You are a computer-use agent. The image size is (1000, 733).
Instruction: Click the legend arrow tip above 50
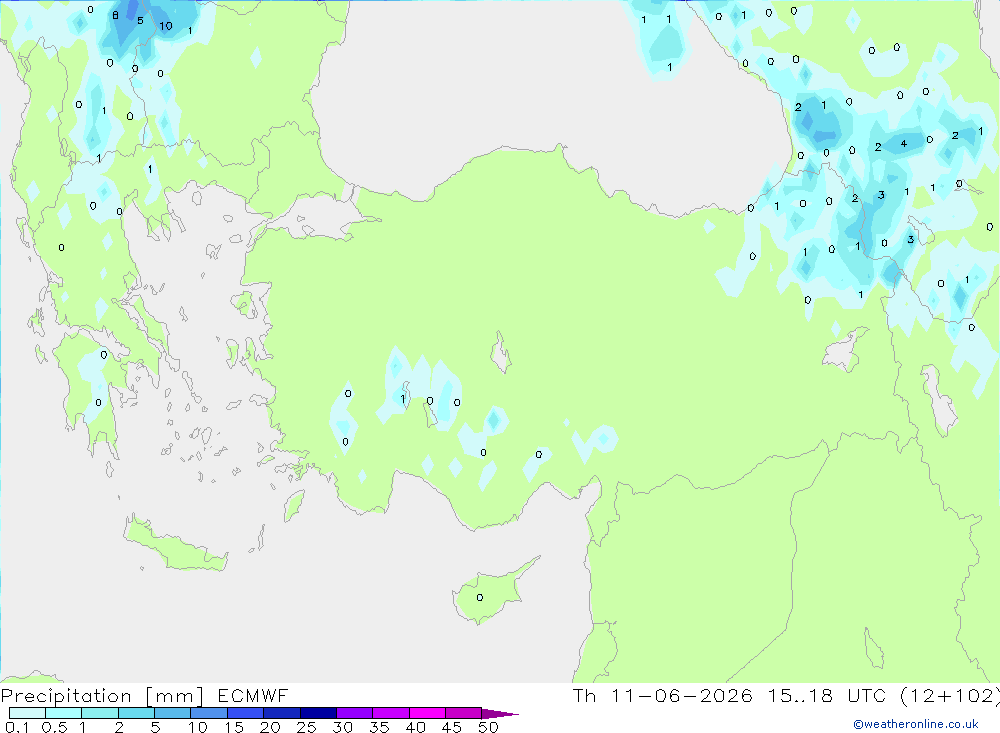click(500, 713)
